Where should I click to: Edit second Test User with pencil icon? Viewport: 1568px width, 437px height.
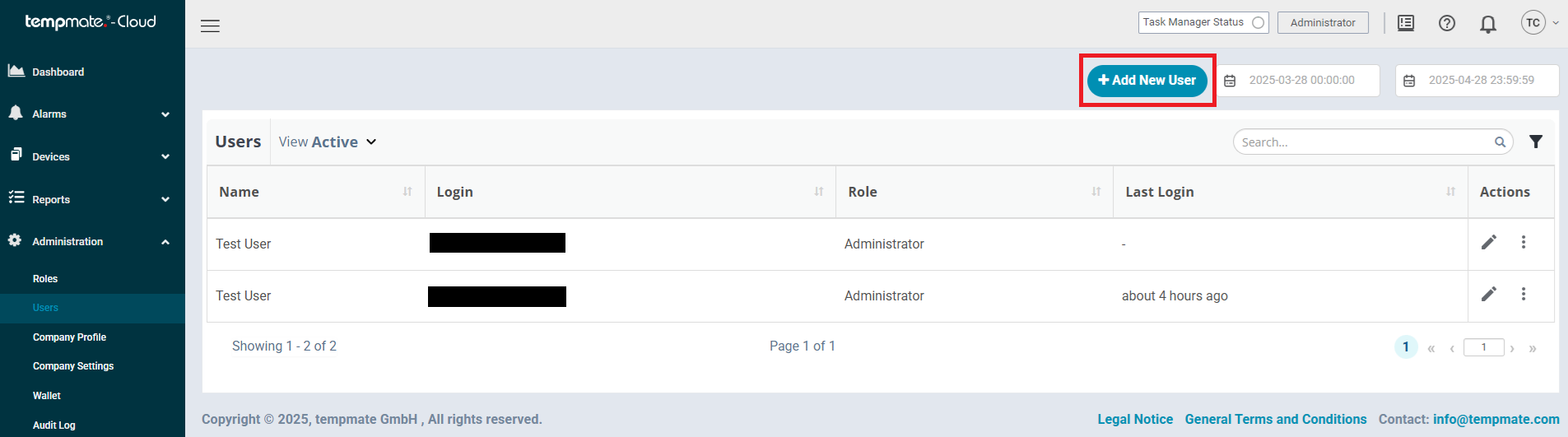click(1488, 294)
